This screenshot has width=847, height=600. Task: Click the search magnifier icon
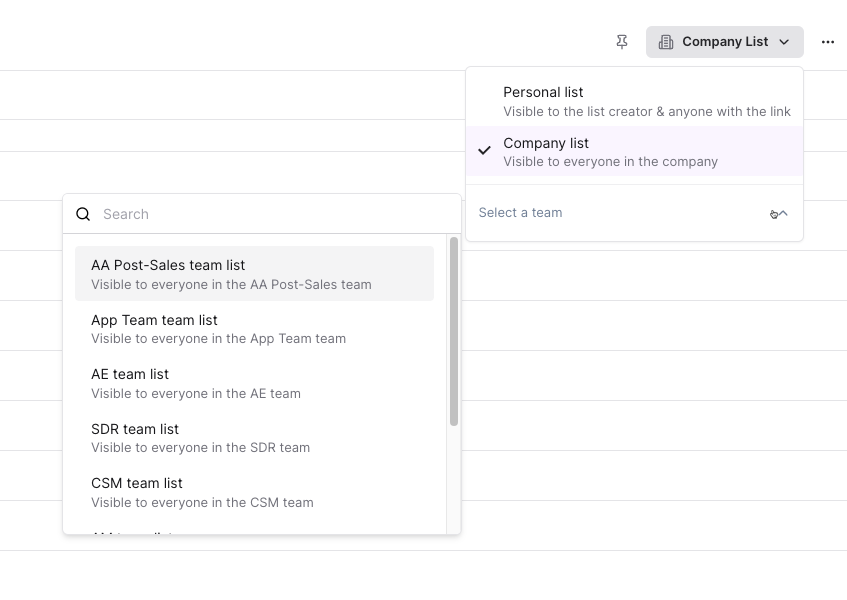pos(84,214)
